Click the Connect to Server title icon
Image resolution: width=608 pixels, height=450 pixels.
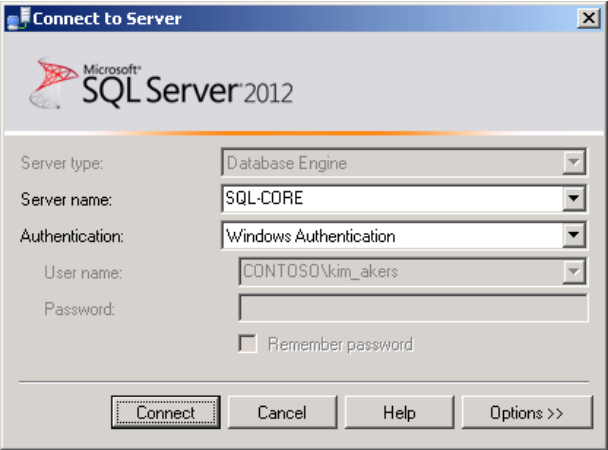(x=19, y=19)
